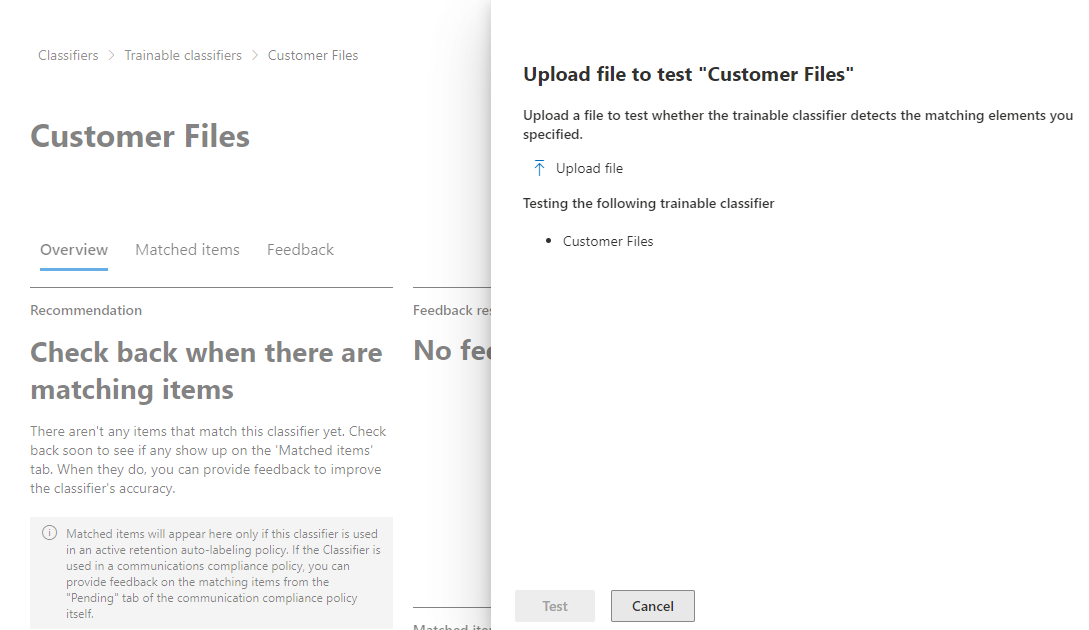1089x630 pixels.
Task: Go to the Feedback tab
Action: (300, 250)
